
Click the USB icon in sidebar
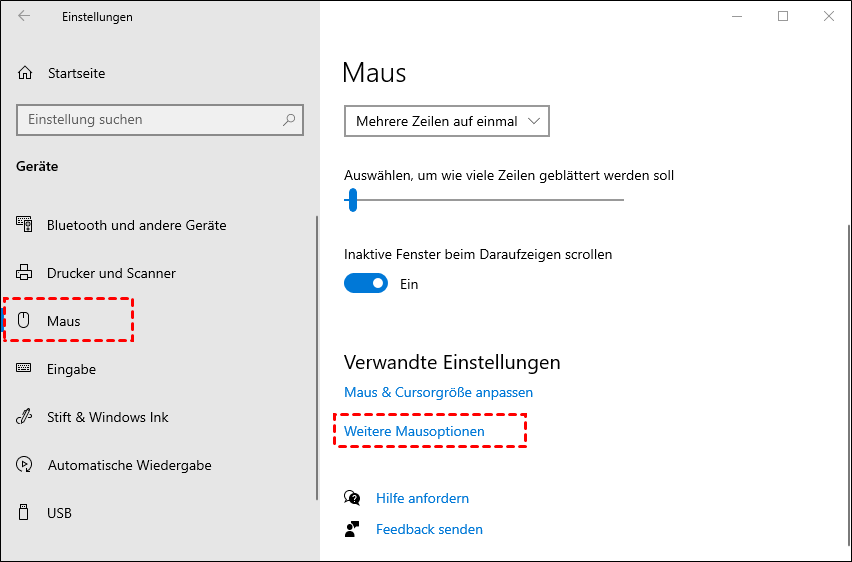pyautogui.click(x=25, y=513)
